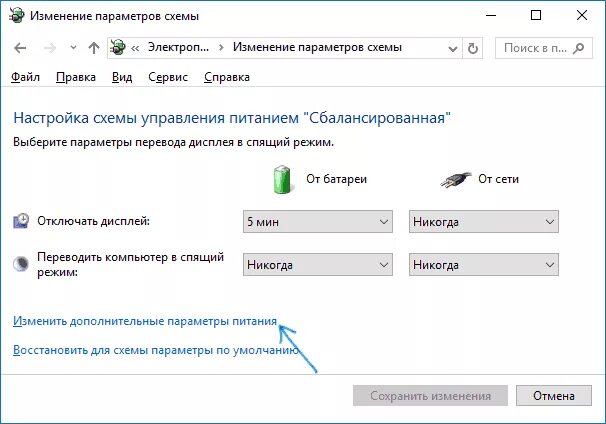This screenshot has width=606, height=424.
Task: Click the От батареи column label
Action: coord(336,179)
